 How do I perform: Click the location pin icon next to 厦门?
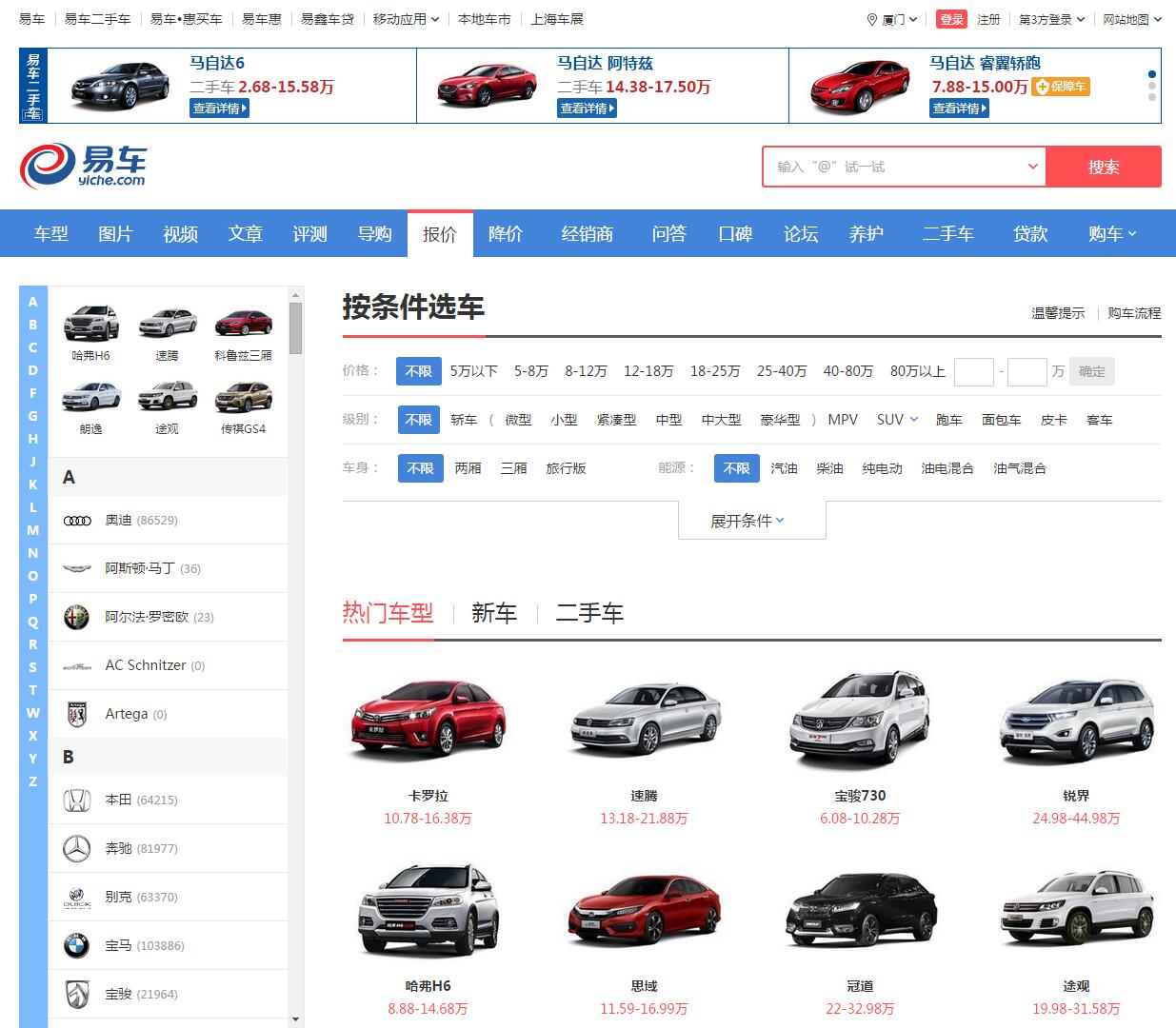[871, 19]
